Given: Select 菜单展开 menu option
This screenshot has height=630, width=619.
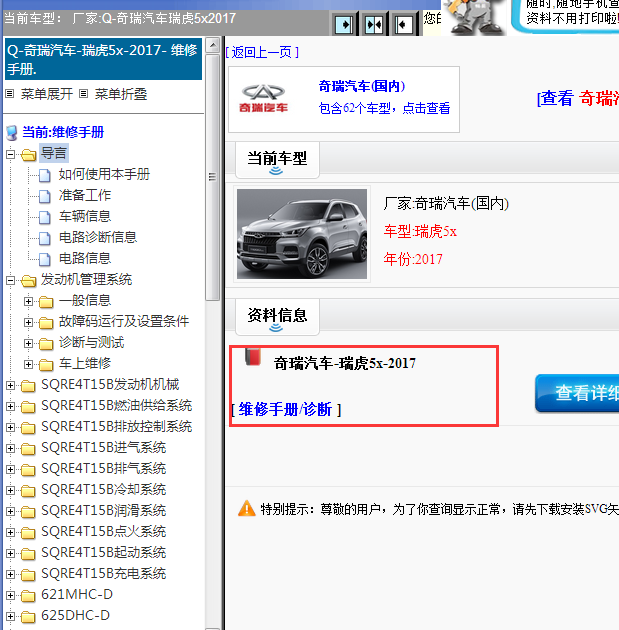Looking at the screenshot, I should coord(47,94).
